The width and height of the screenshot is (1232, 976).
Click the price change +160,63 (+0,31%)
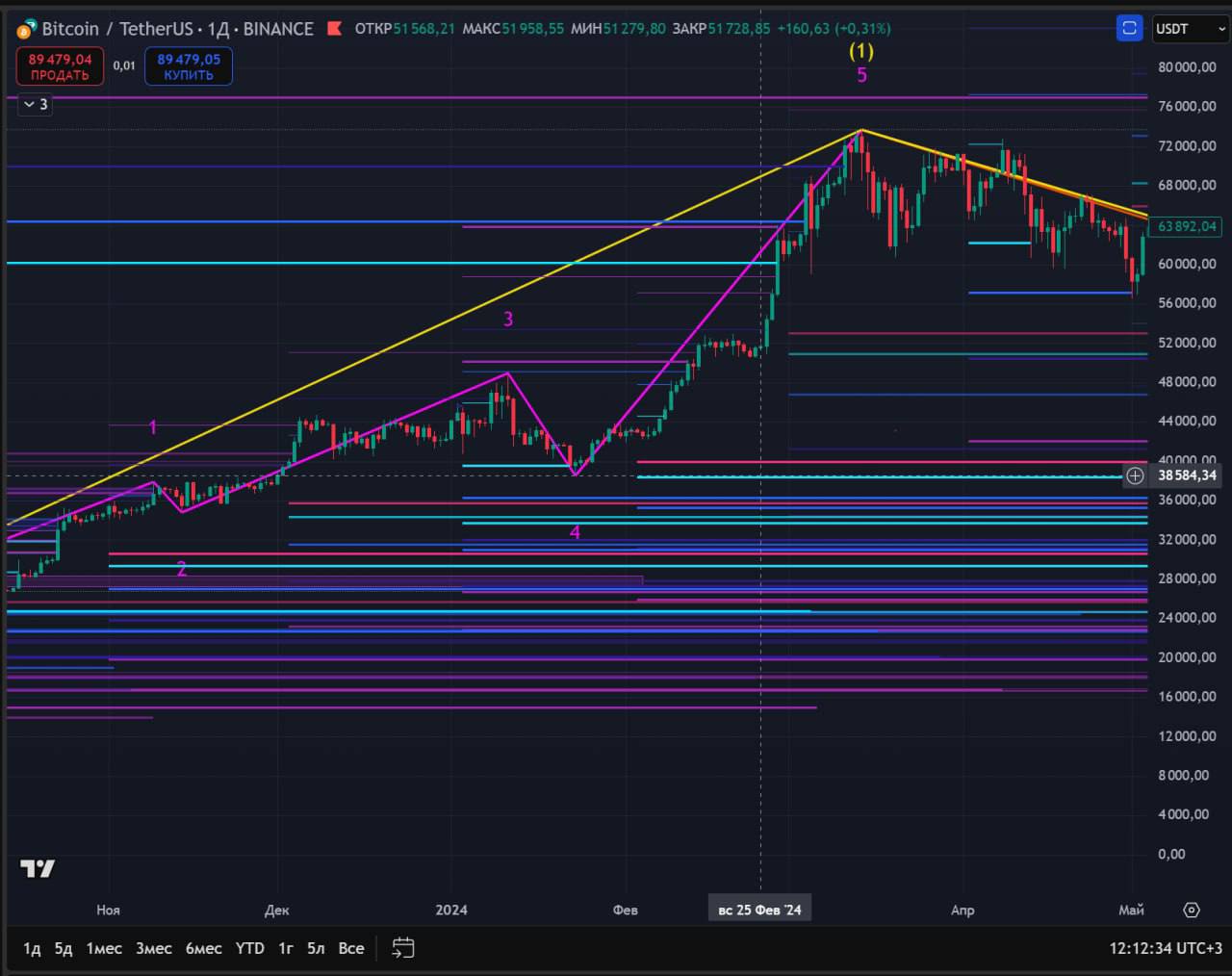pyautogui.click(x=834, y=29)
